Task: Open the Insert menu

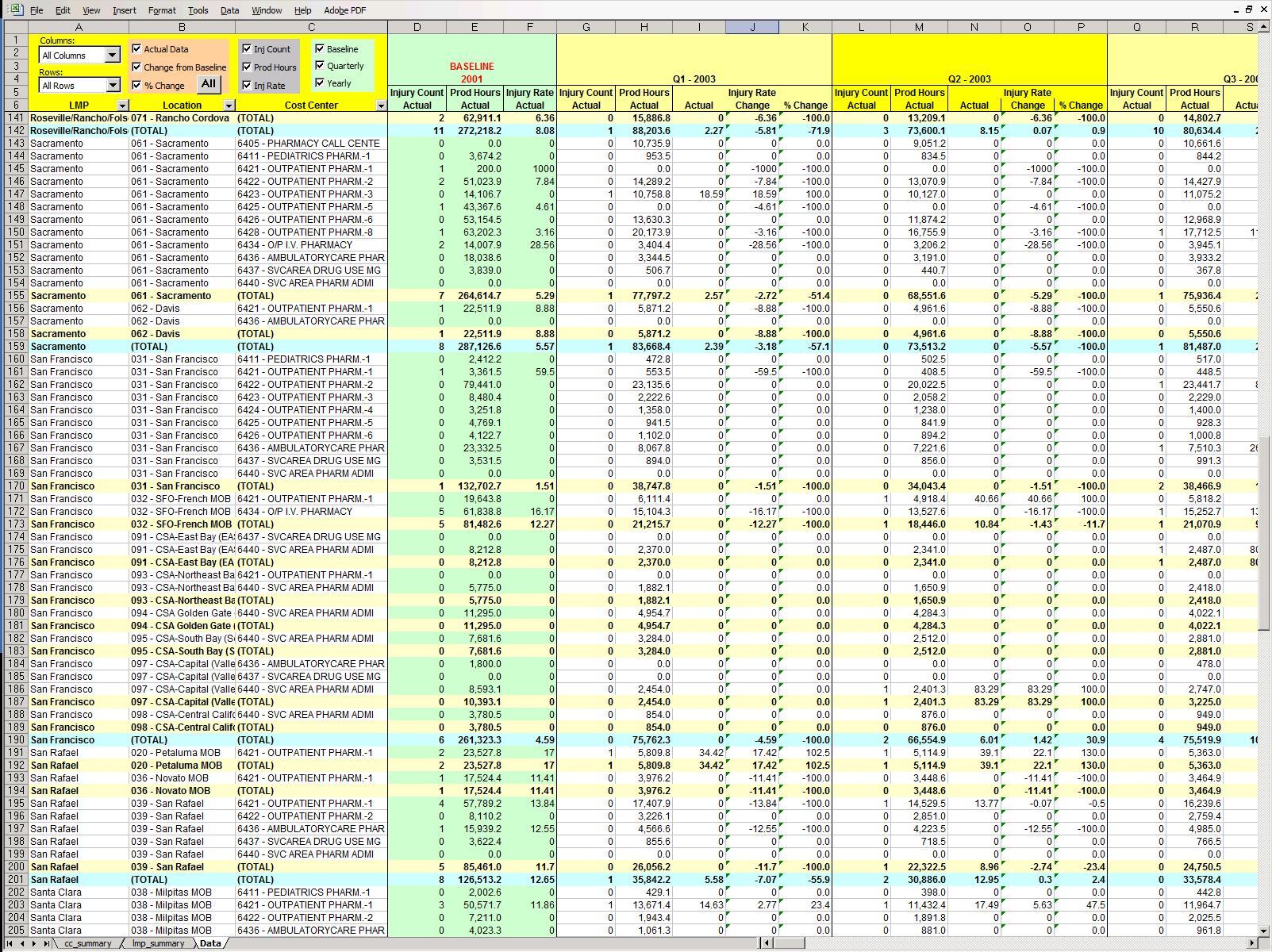Action: (x=125, y=10)
